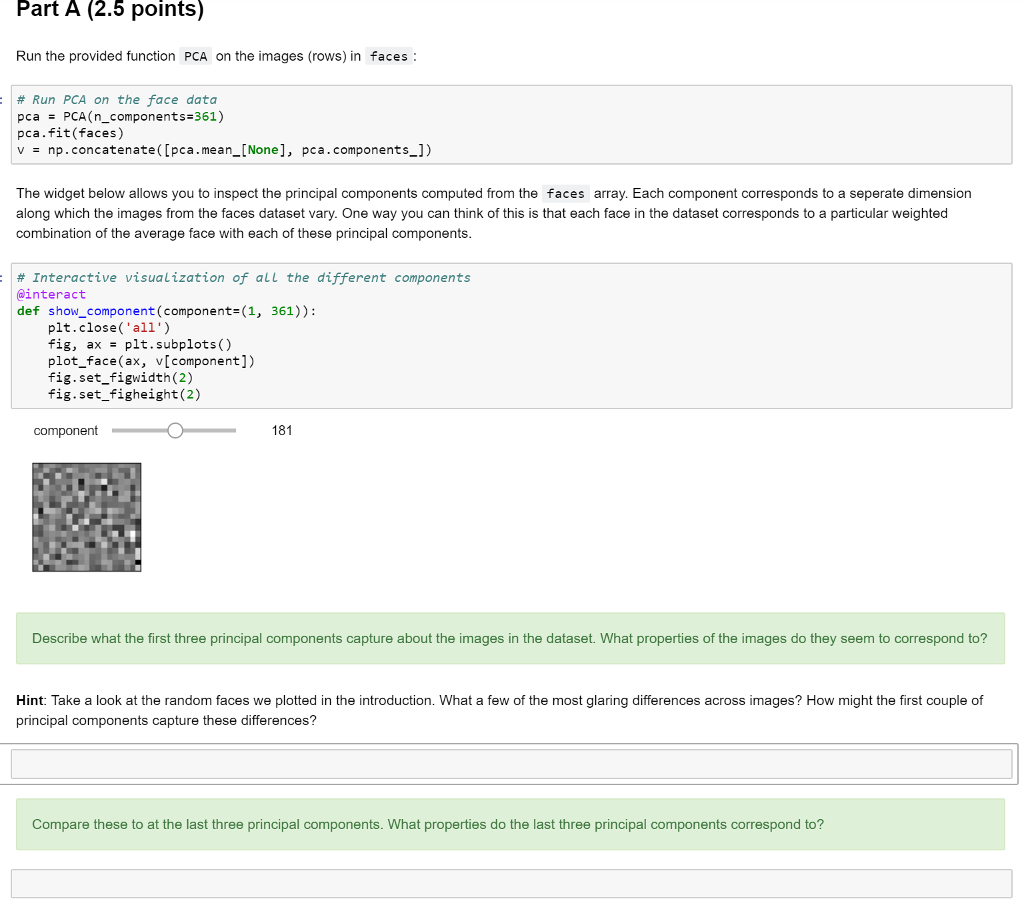Click the bottom empty answer cell
Image resolution: width=1024 pixels, height=905 pixels.
pyautogui.click(x=511, y=883)
